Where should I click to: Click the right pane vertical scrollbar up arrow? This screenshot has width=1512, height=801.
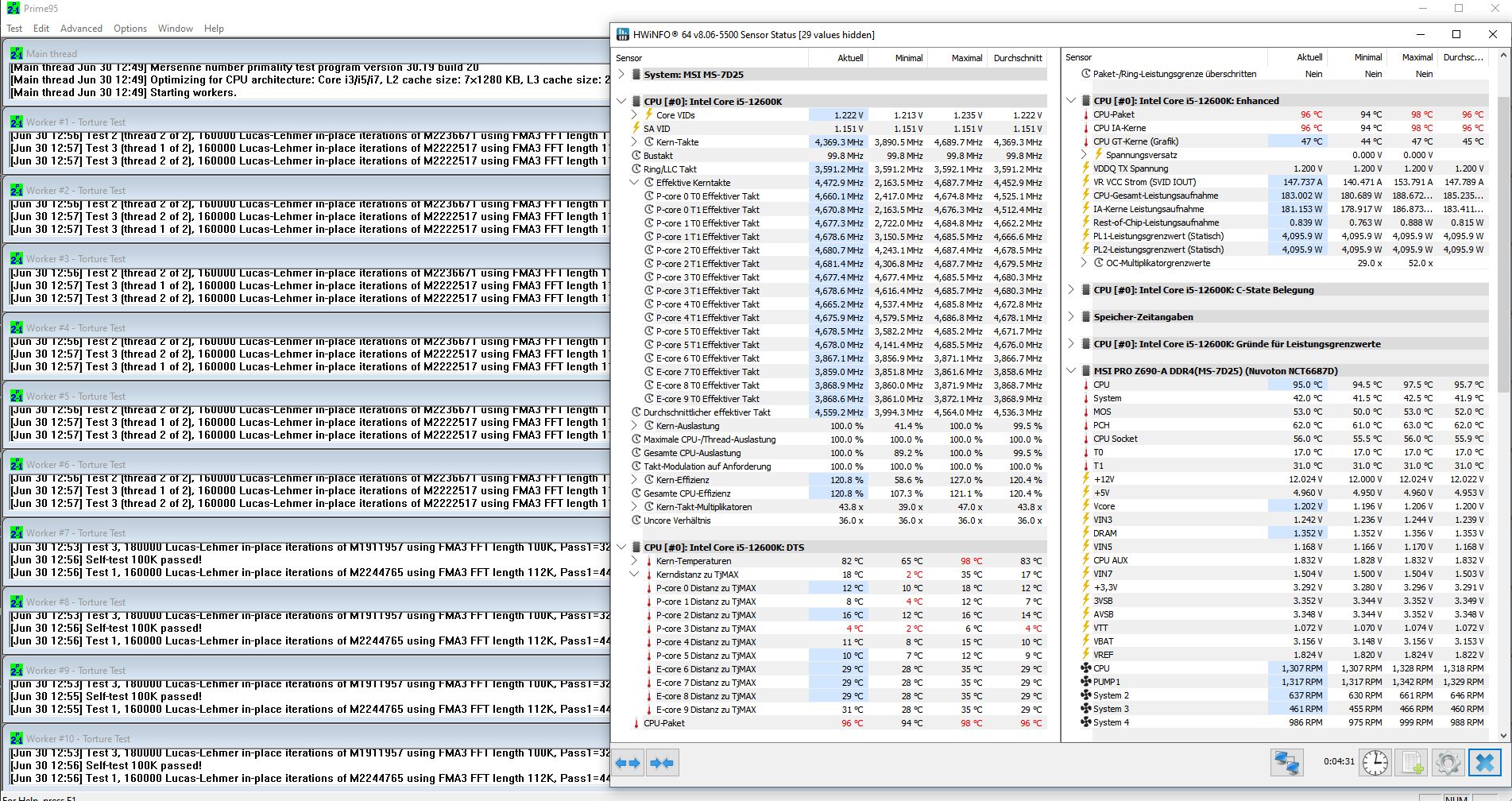1503,56
